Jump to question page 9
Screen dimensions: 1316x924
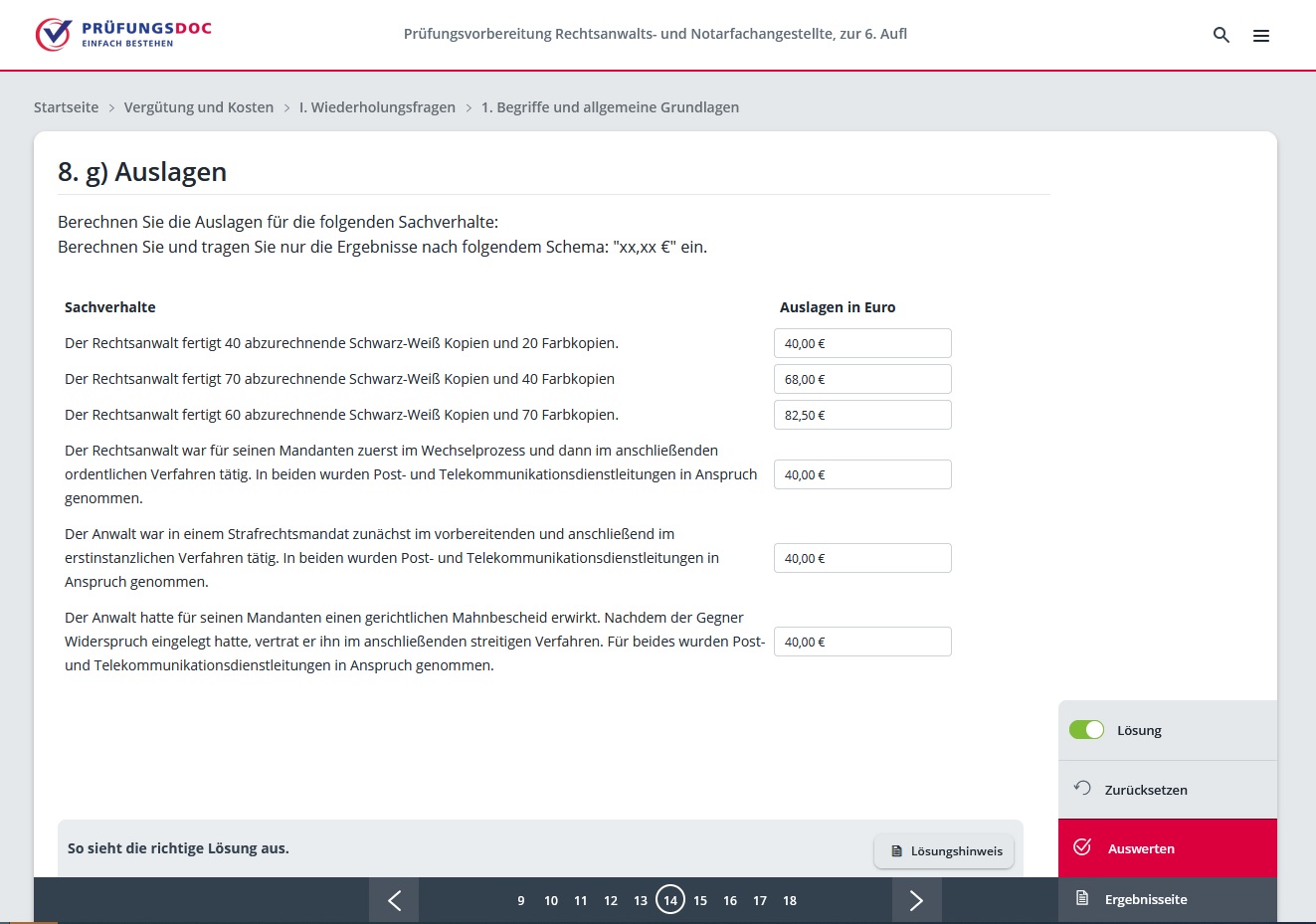pos(521,901)
